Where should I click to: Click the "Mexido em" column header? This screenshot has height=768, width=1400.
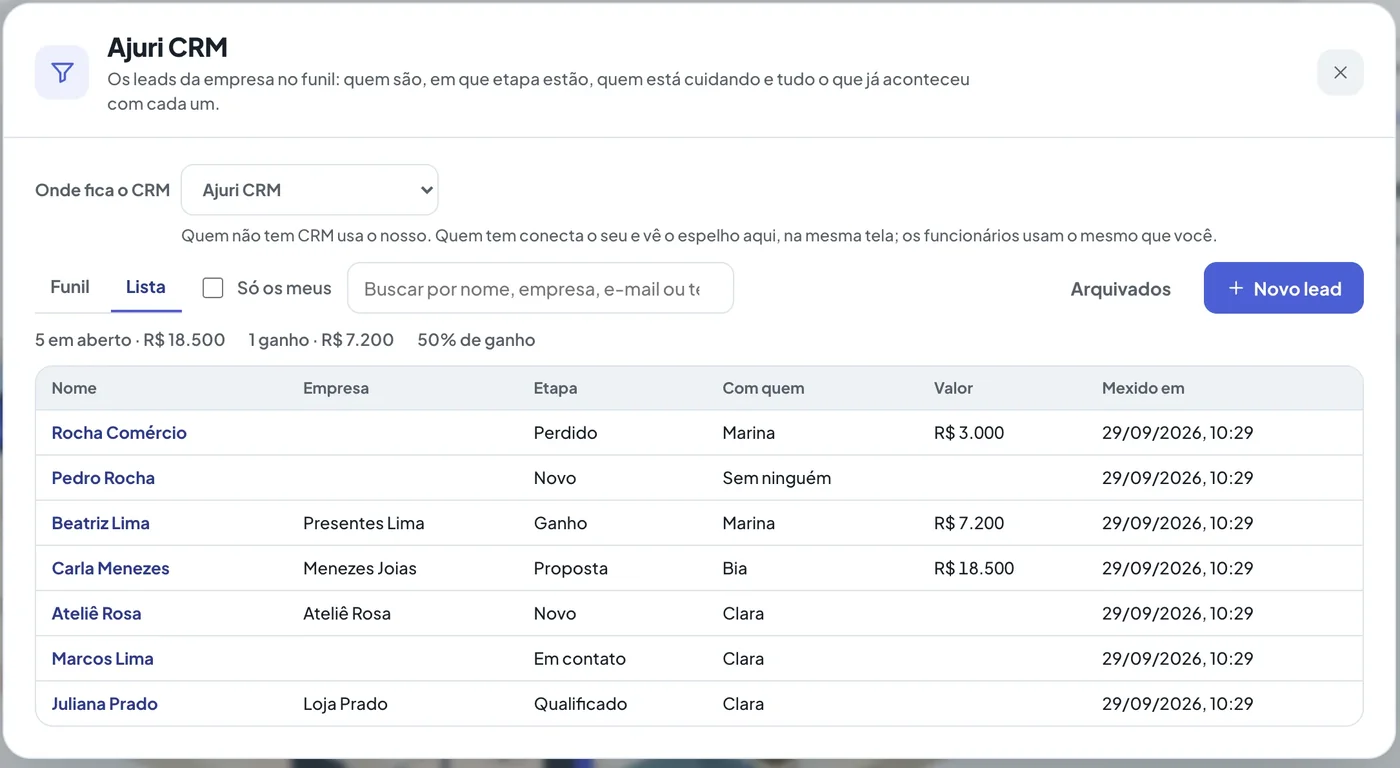tap(1143, 388)
